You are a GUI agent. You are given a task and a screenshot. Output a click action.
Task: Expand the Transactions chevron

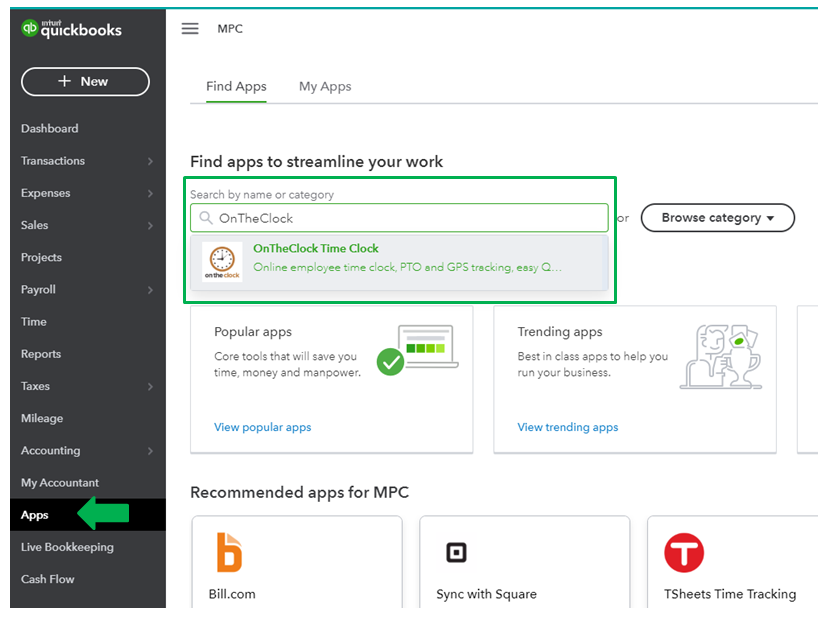coord(150,161)
